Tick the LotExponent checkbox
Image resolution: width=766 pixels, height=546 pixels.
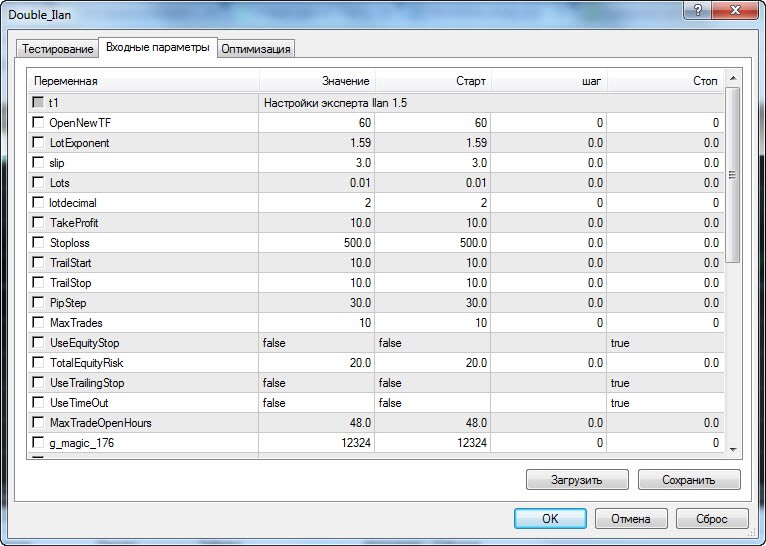click(38, 143)
